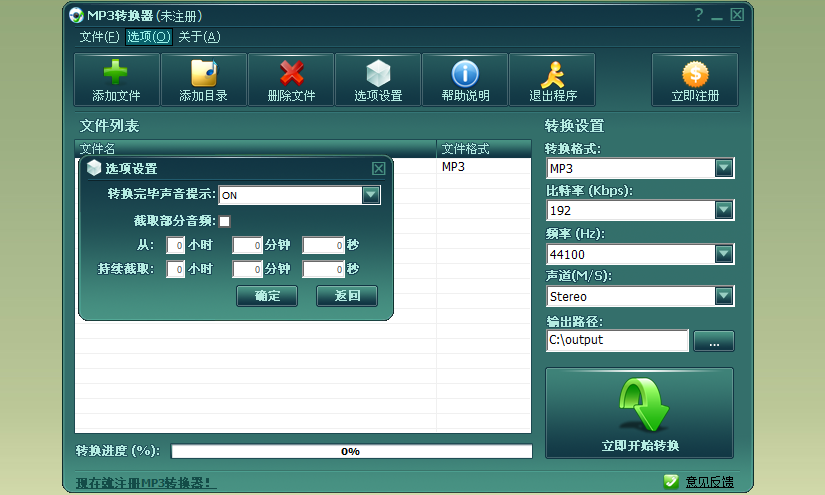825x495 pixels.
Task: Click the 从 分钟 input field
Action: [247, 245]
